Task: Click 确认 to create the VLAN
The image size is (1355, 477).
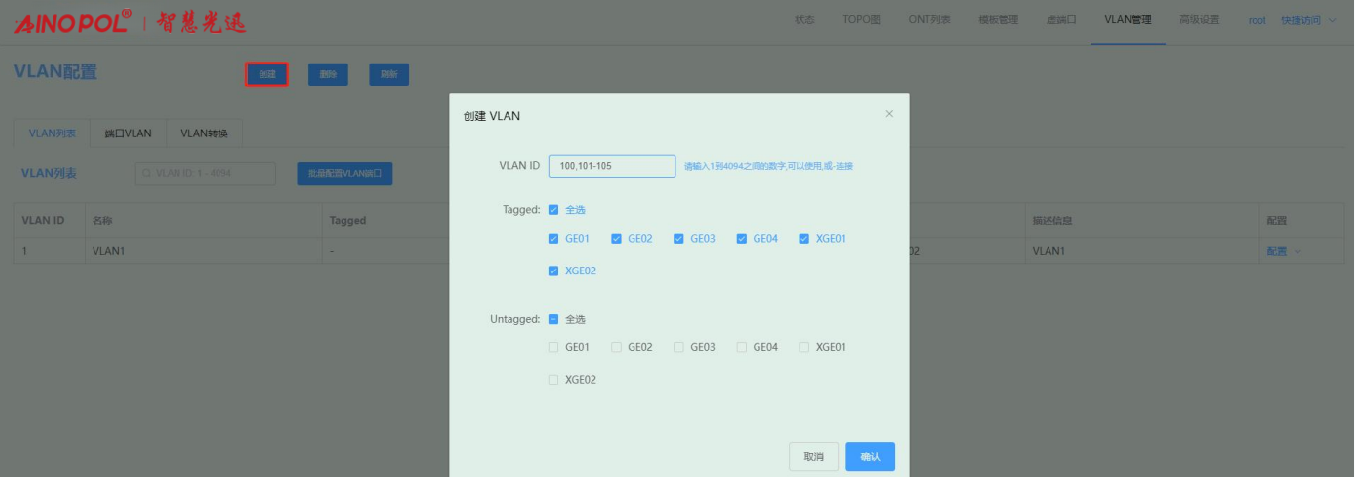Action: (869, 456)
